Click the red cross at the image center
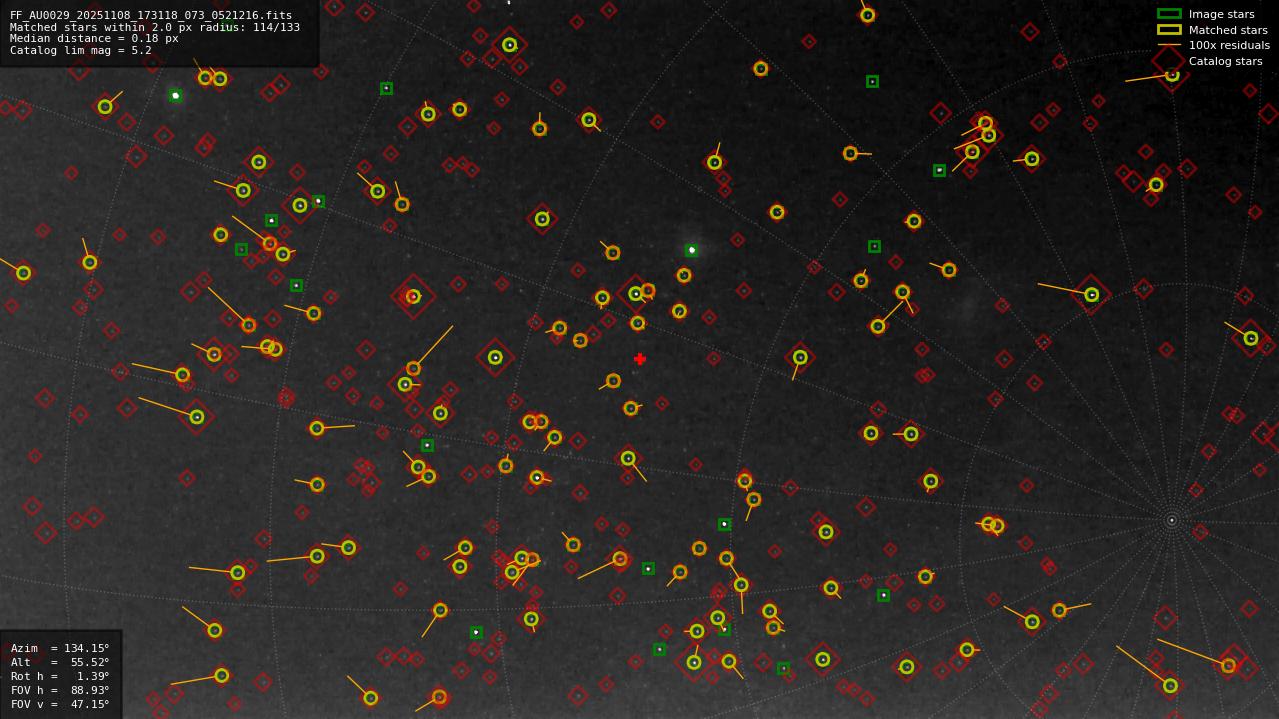 point(640,359)
